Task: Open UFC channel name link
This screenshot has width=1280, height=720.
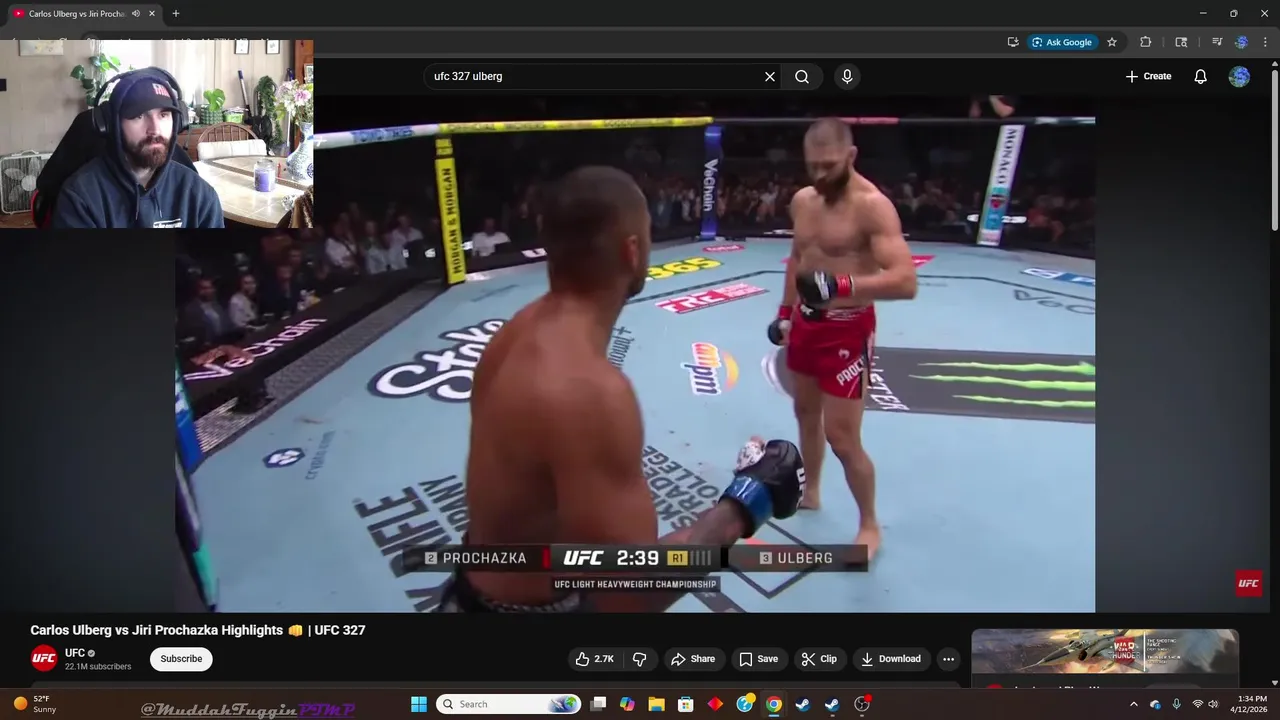Action: click(75, 653)
